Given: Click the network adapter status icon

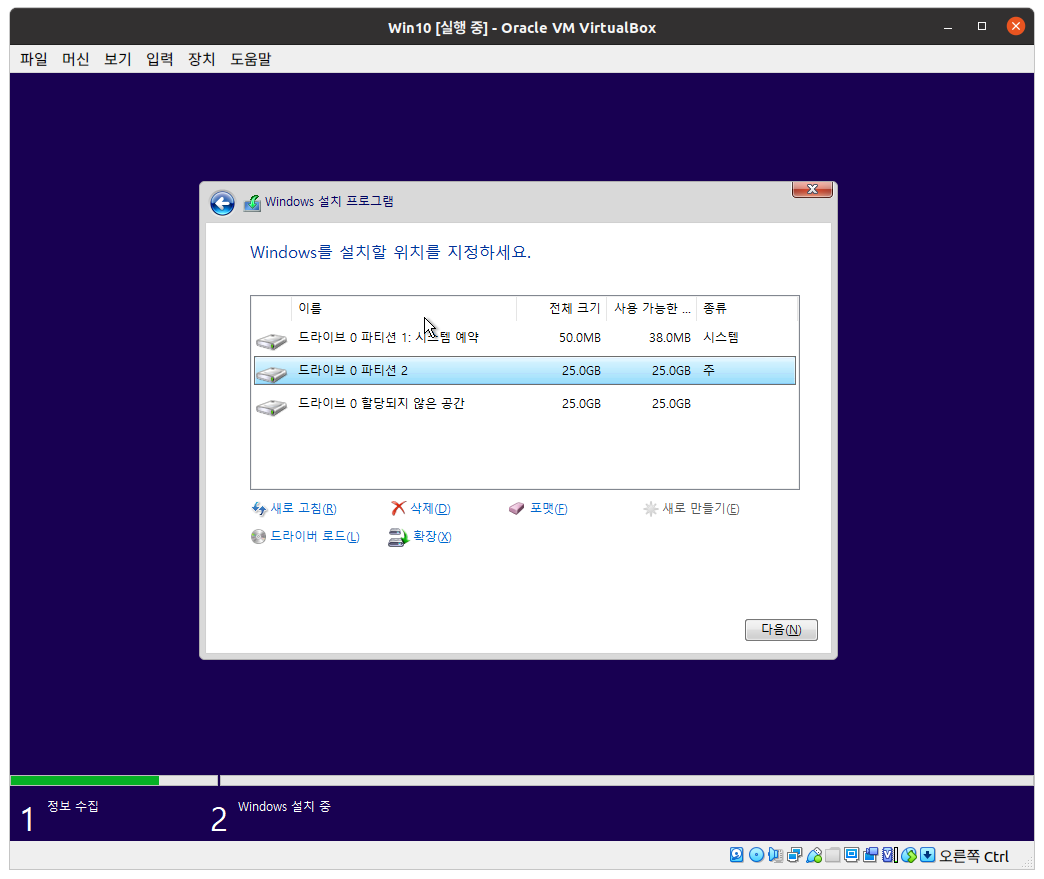Looking at the screenshot, I should click(x=794, y=855).
